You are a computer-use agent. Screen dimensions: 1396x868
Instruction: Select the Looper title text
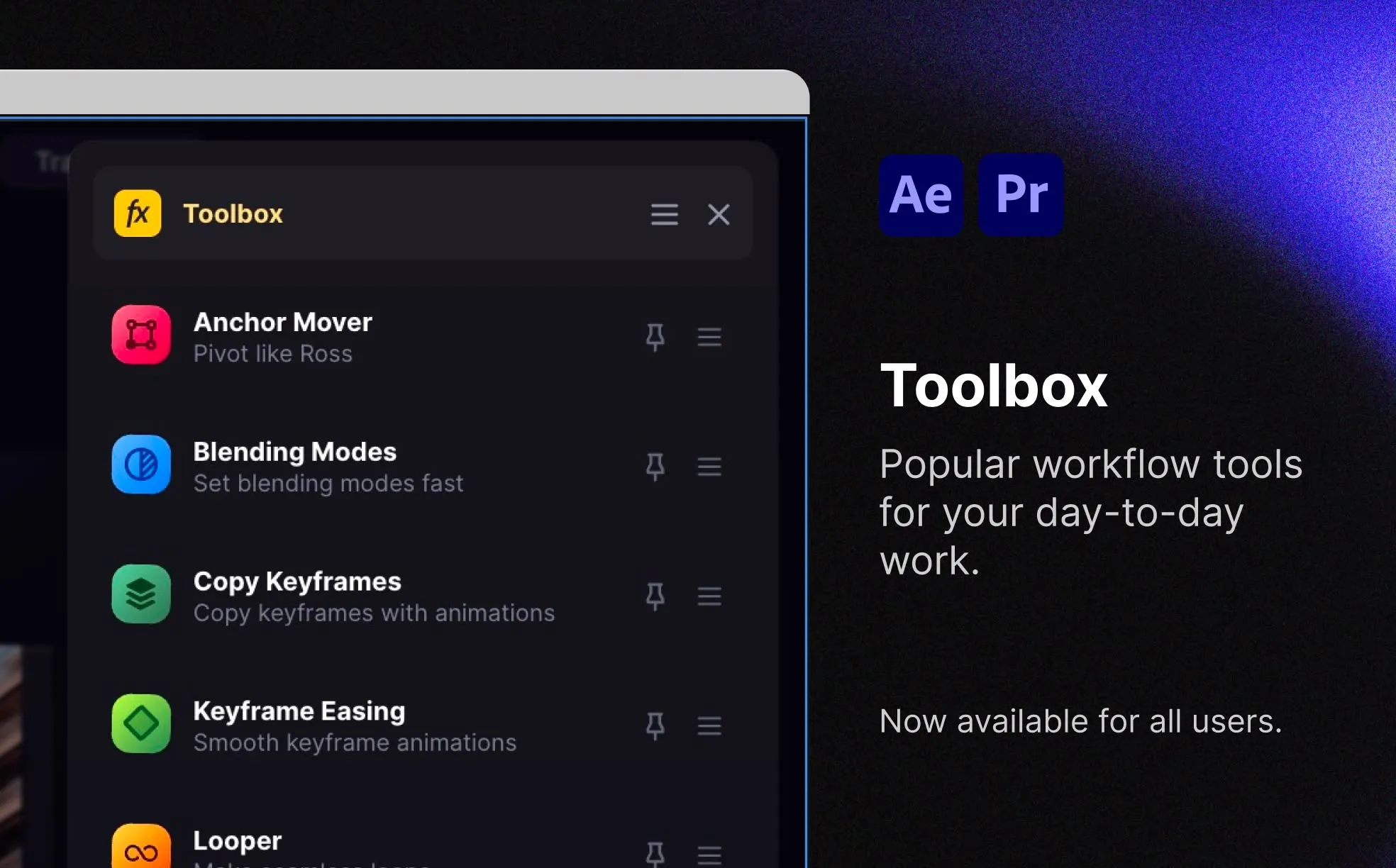(x=238, y=841)
